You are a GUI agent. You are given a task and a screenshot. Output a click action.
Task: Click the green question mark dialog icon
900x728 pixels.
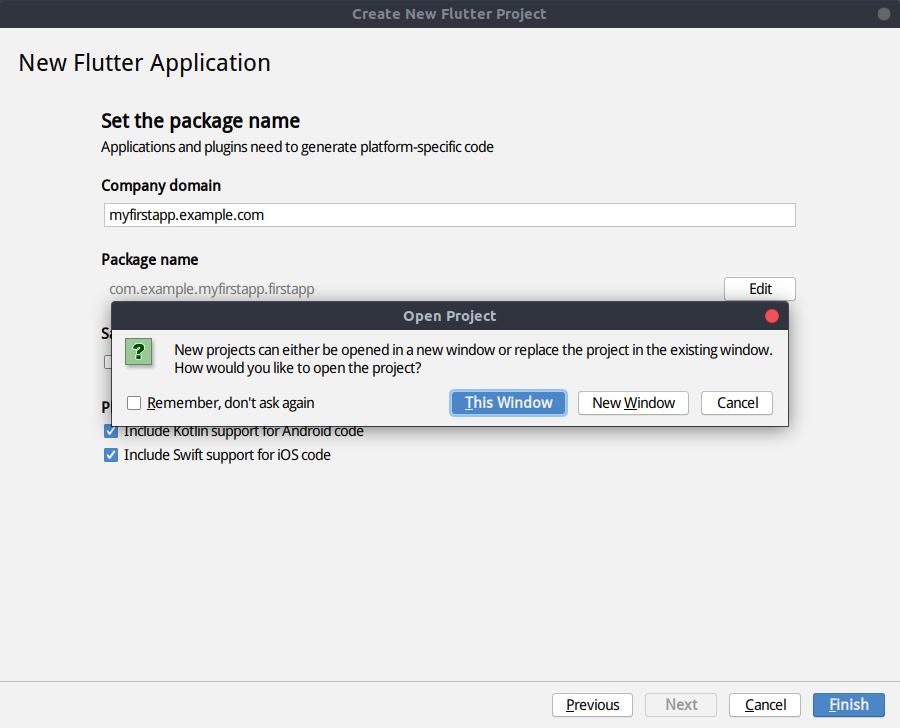point(139,352)
